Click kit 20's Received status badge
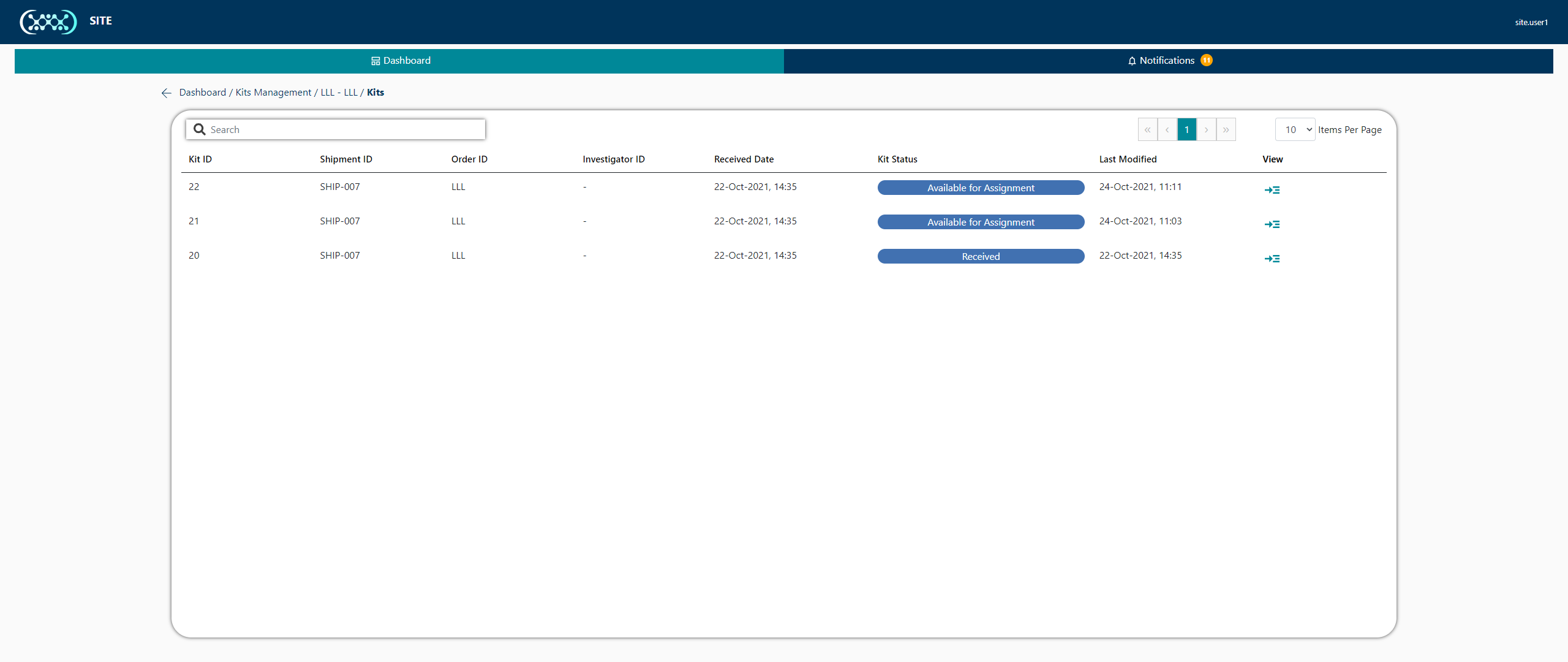 point(980,256)
